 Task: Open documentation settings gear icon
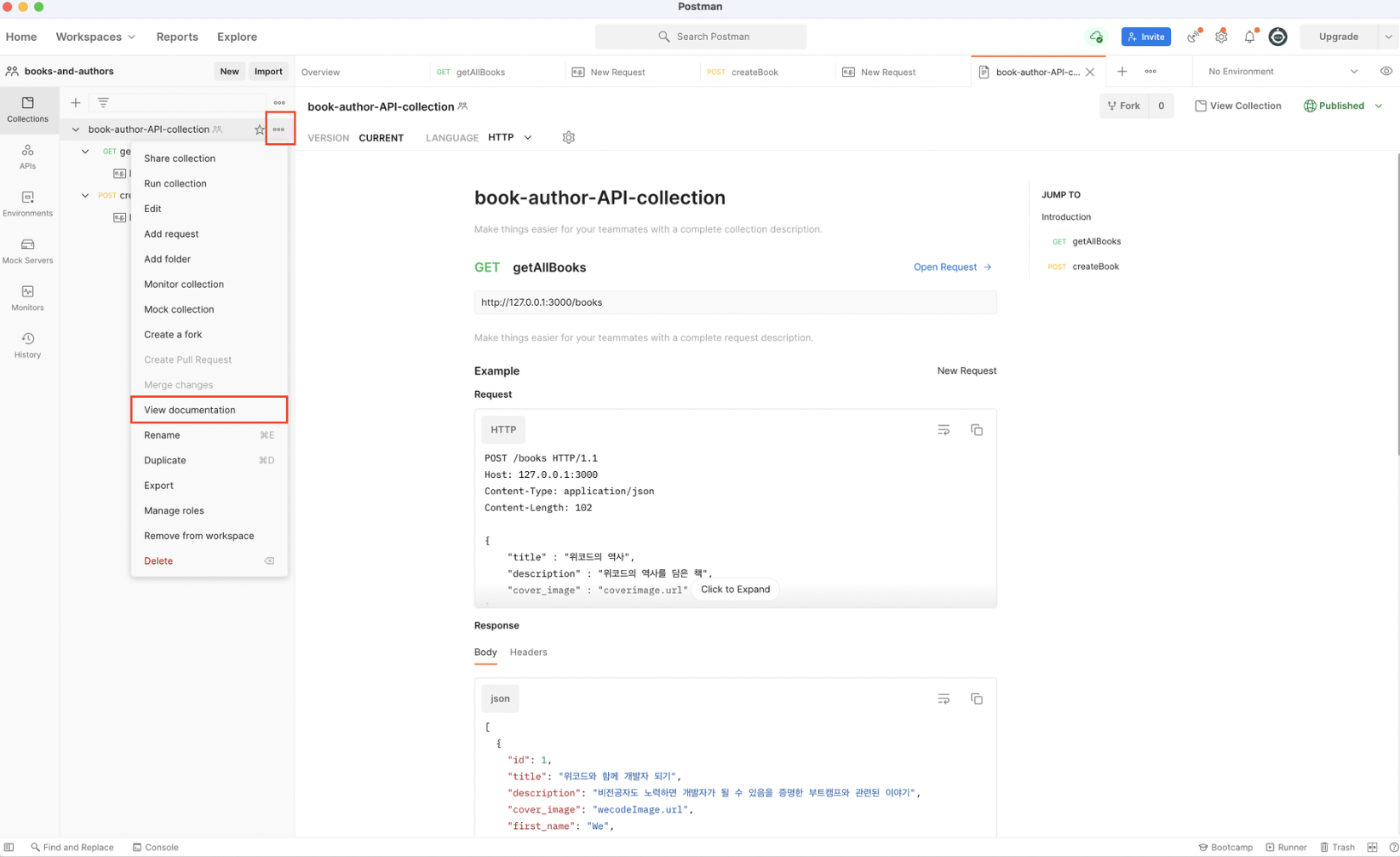click(x=569, y=137)
